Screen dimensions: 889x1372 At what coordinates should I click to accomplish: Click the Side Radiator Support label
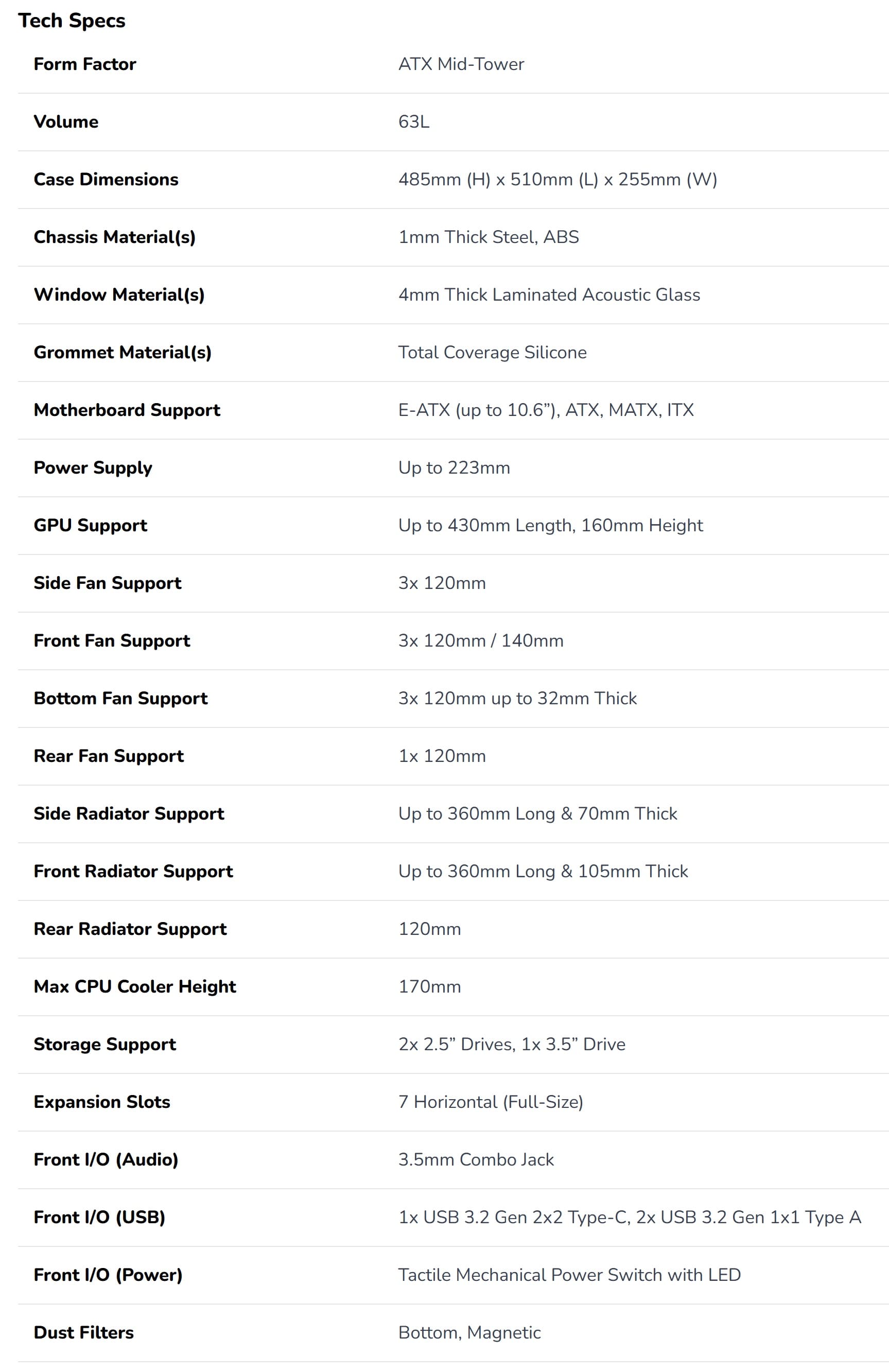[x=129, y=813]
